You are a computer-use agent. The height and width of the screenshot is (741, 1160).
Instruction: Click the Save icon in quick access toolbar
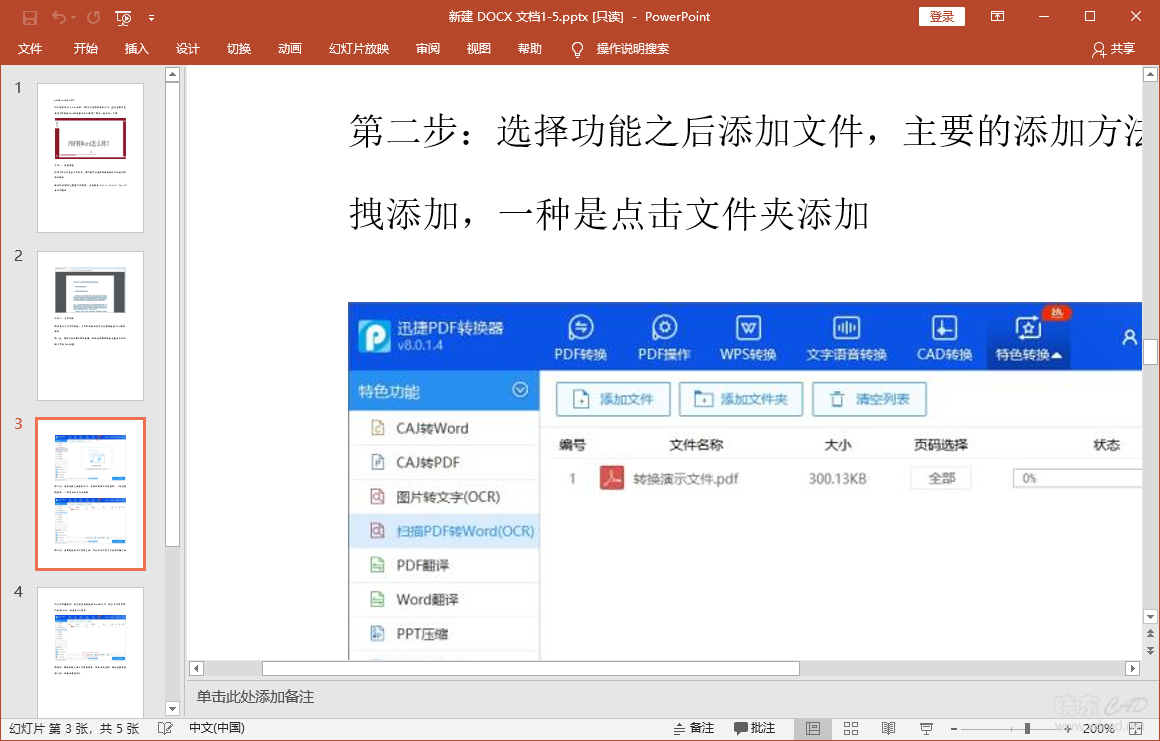tap(30, 17)
